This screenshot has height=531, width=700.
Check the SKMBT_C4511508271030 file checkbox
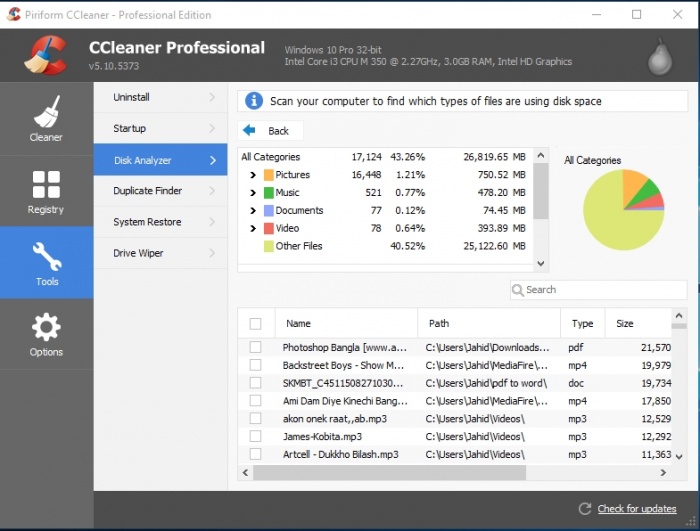255,383
